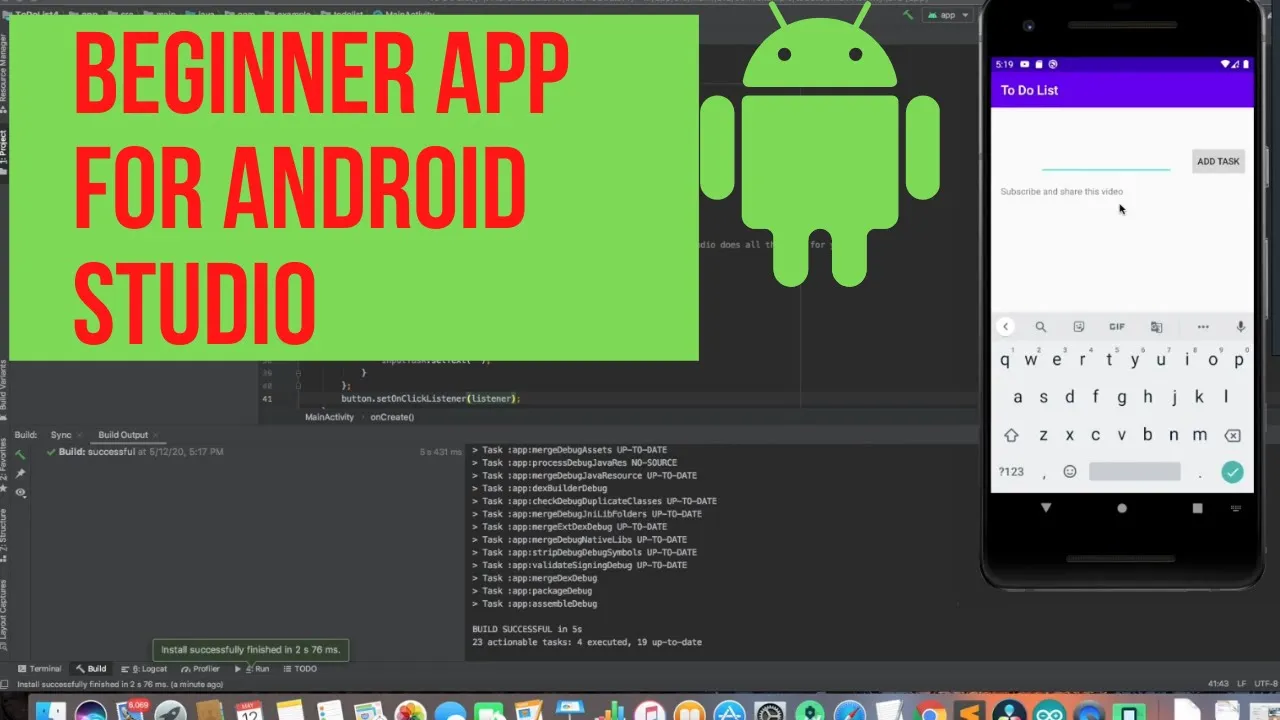
Task: Tap the emoji key on keyboard
Action: 1070,472
